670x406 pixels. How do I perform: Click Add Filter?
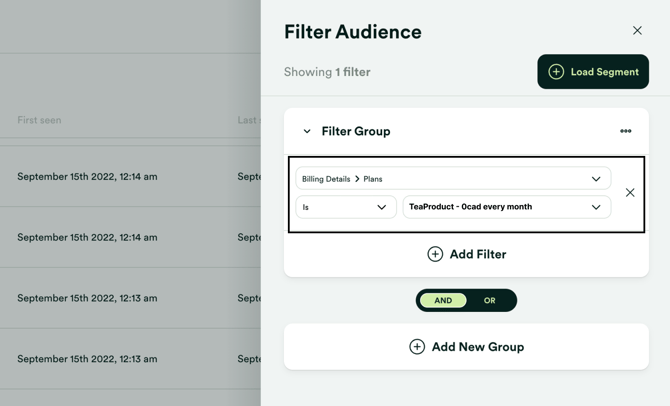(467, 254)
